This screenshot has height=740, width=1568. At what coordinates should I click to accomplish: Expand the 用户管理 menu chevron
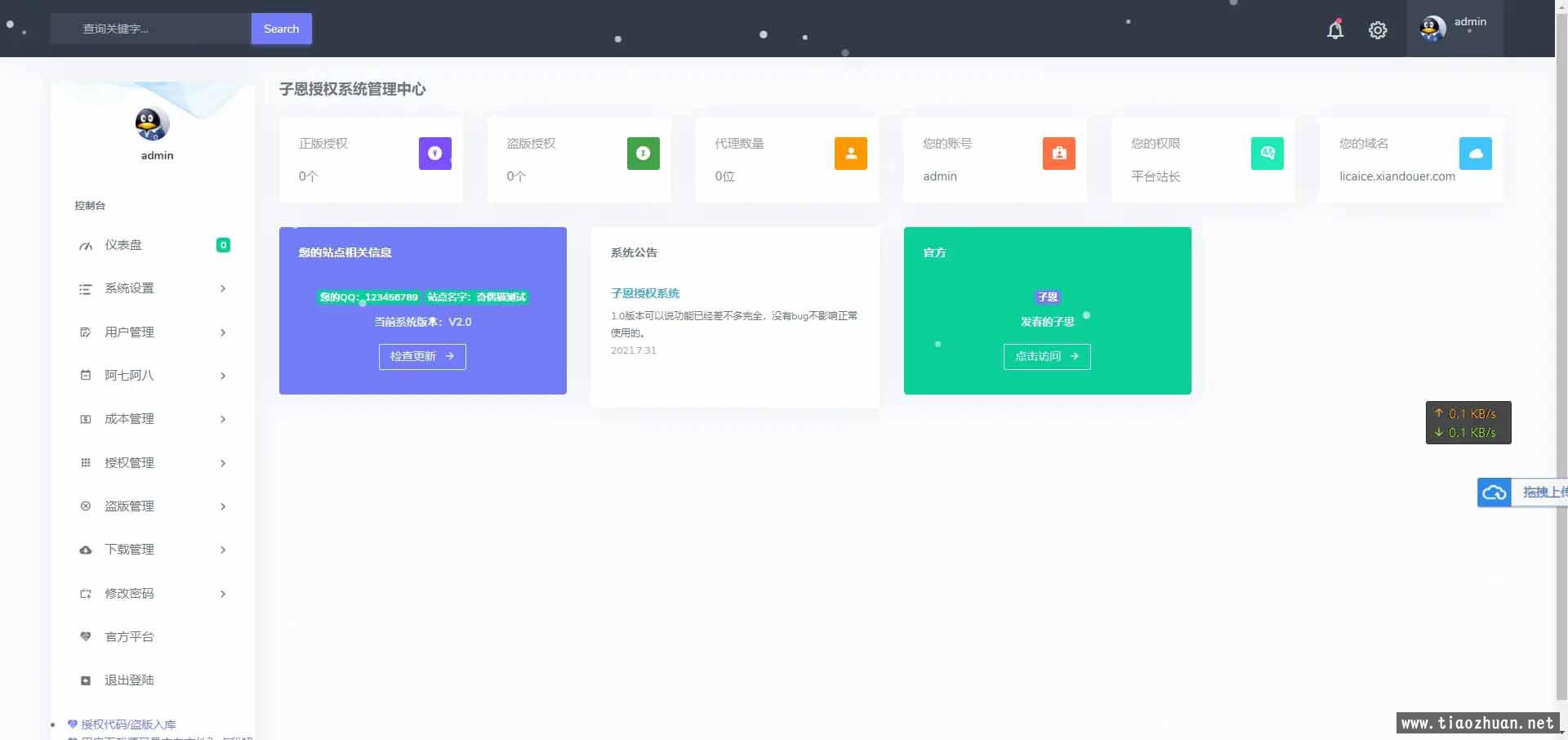tap(223, 332)
